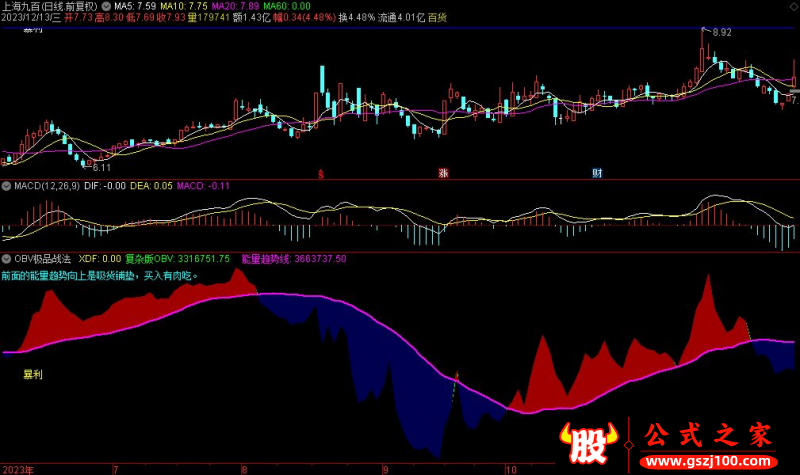Toggle the MA5 moving average label

132,6
